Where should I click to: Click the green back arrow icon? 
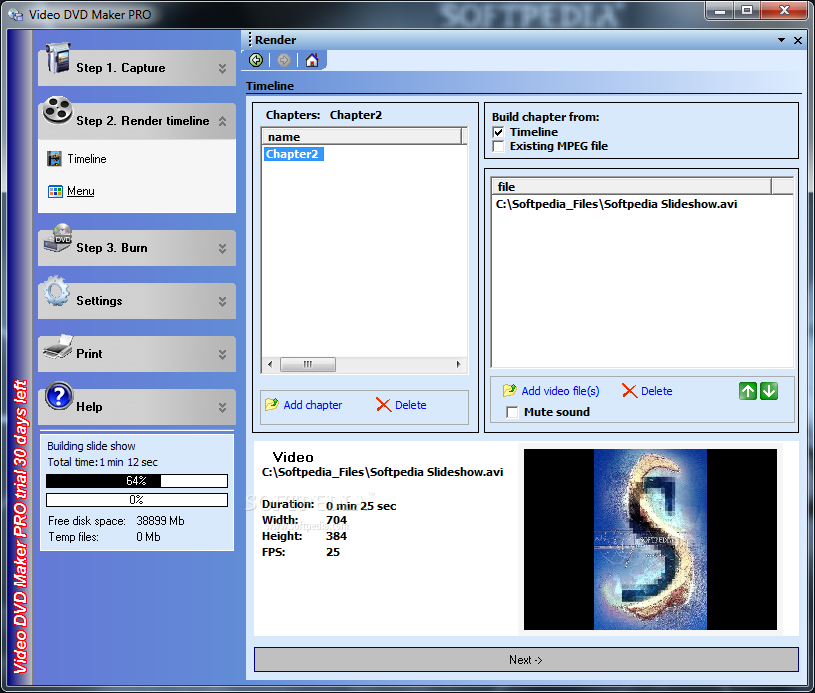(x=256, y=60)
